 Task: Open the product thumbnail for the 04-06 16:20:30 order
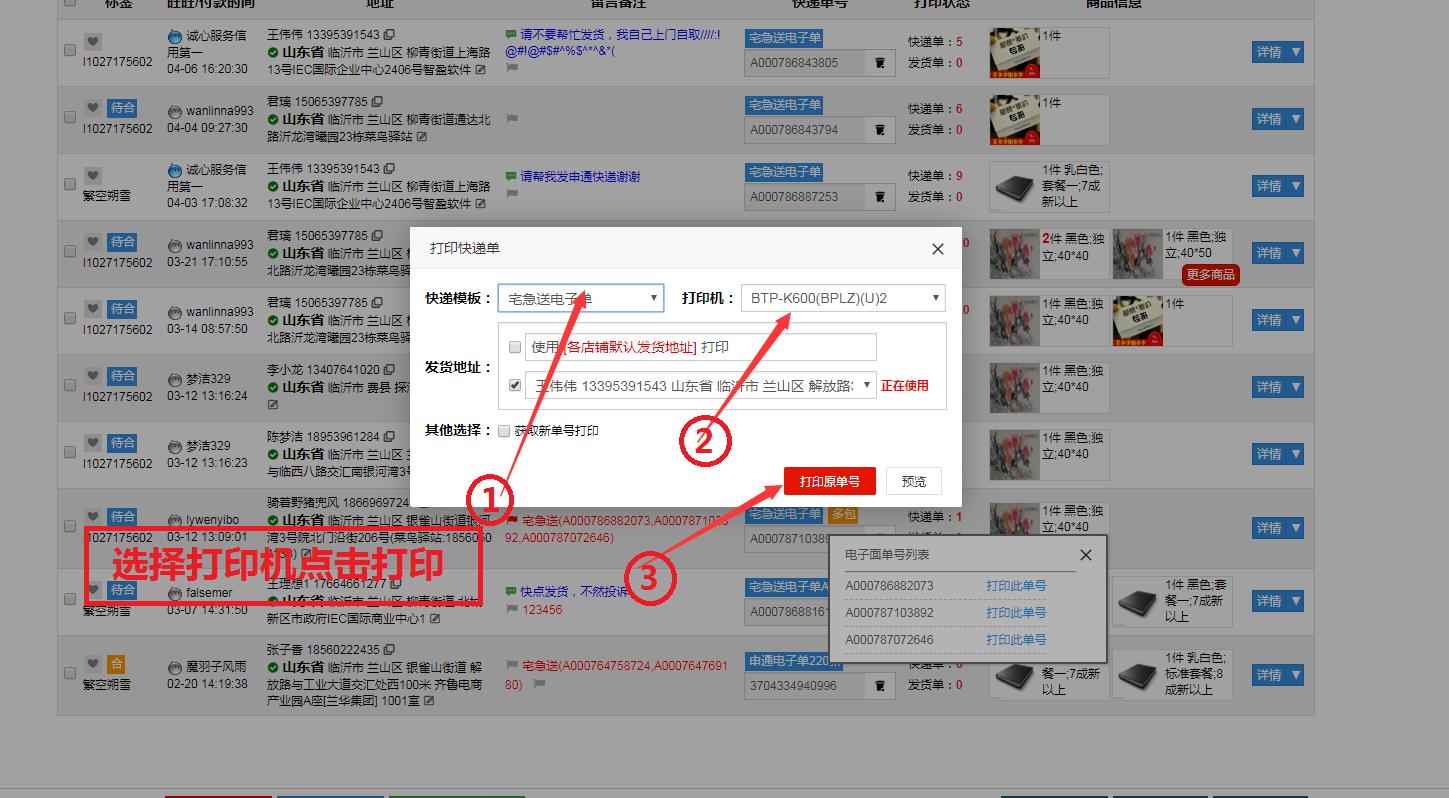click(x=1014, y=53)
